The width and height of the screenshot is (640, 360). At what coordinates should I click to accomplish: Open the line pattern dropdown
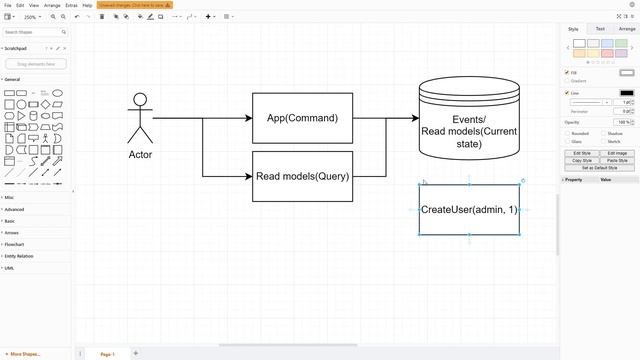(x=590, y=102)
